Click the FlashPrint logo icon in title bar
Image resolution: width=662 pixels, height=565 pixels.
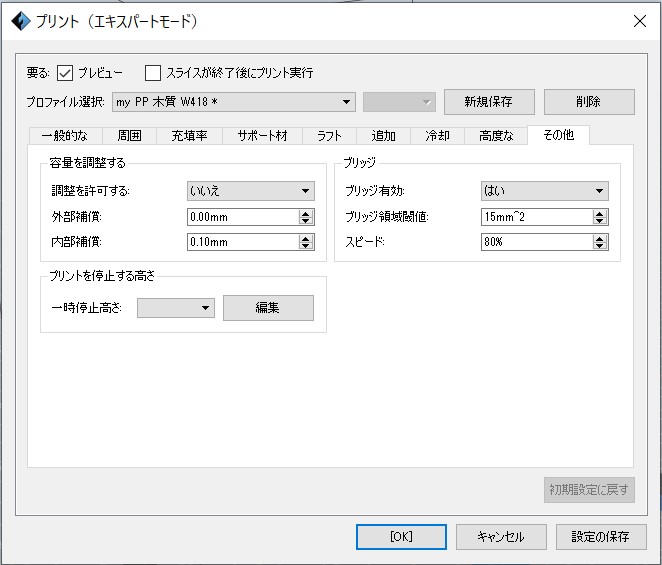pyautogui.click(x=20, y=21)
